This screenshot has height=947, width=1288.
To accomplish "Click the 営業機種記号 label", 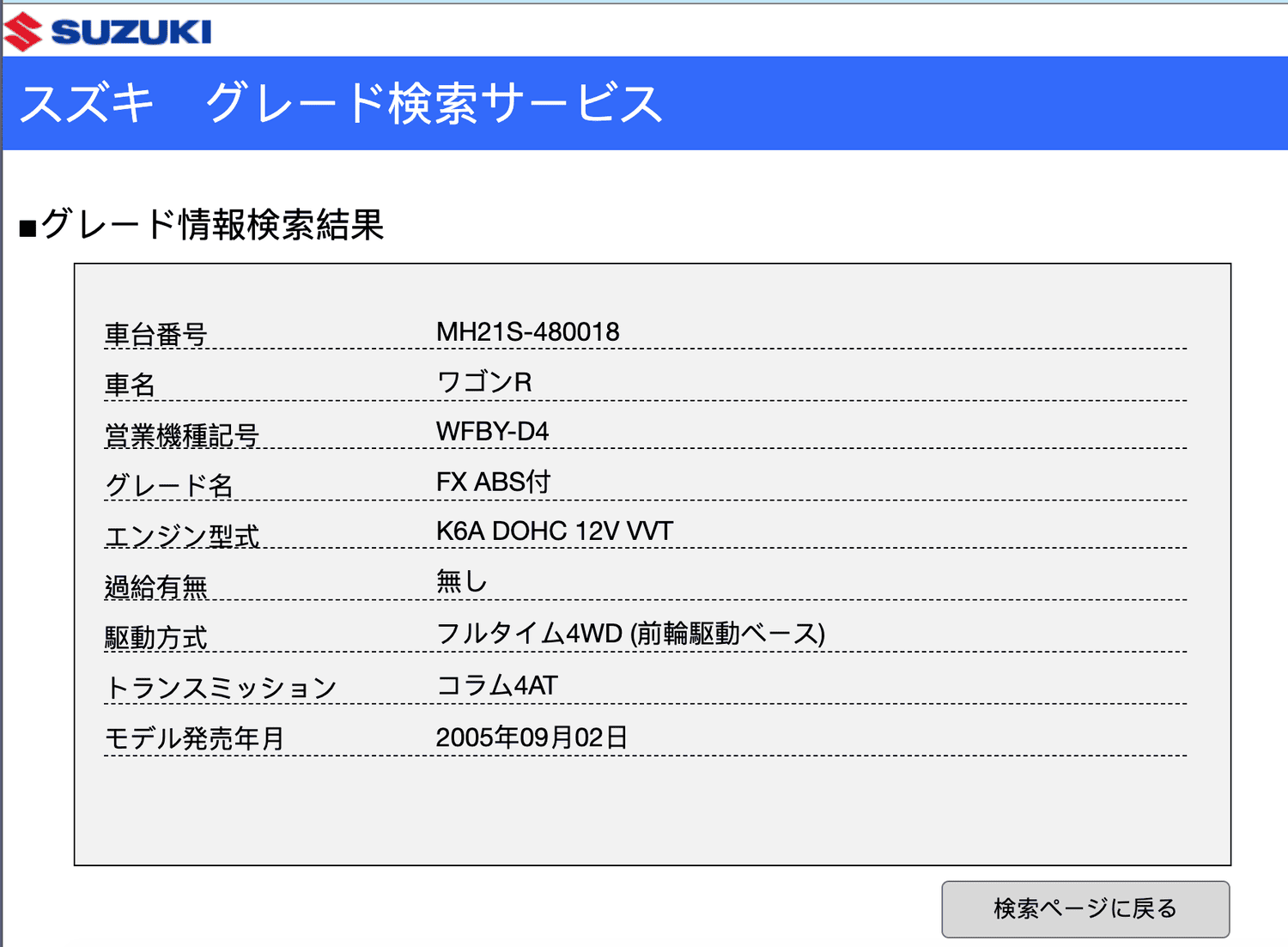I will click(181, 435).
